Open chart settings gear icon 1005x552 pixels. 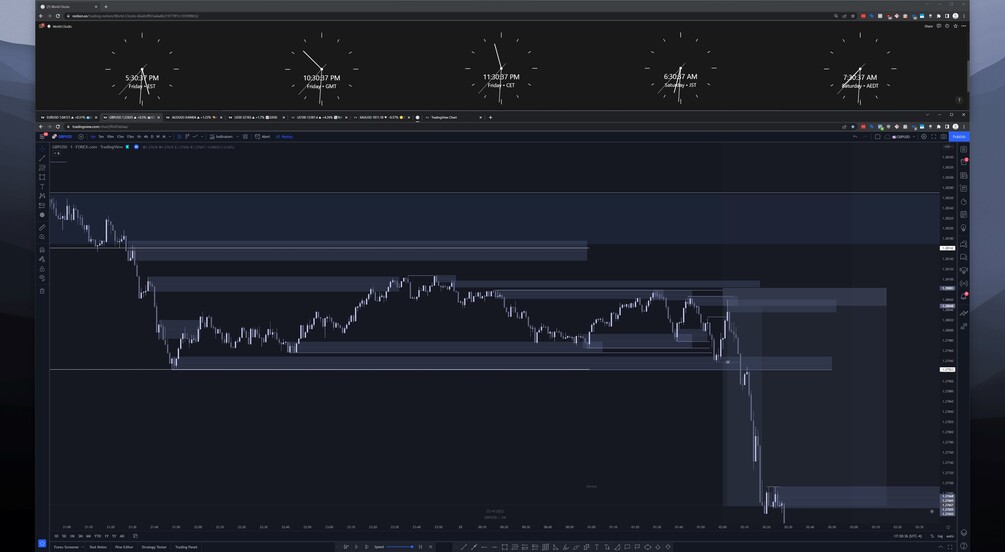point(924,137)
